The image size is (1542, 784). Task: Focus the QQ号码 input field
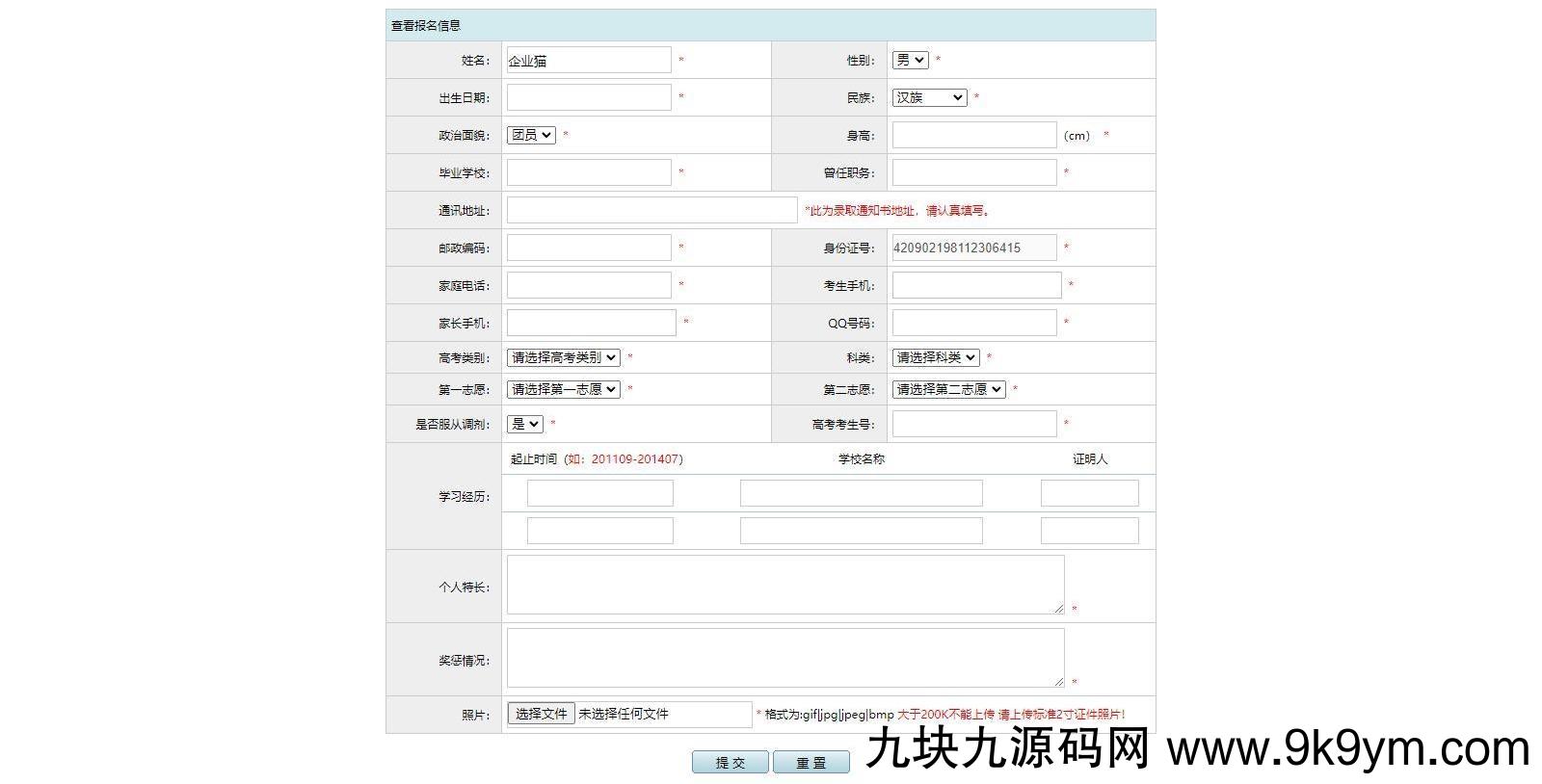[x=973, y=323]
